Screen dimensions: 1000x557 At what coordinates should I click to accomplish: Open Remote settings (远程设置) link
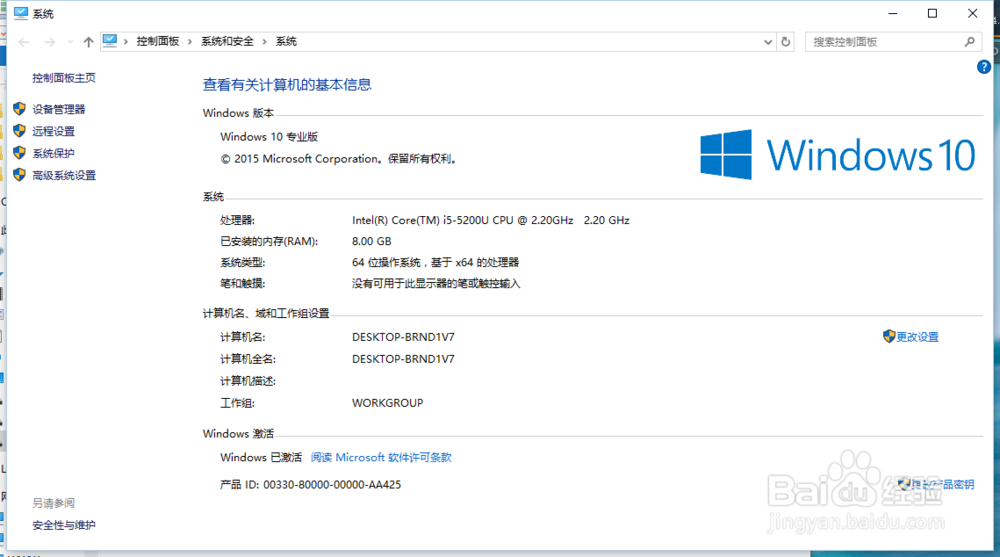54,131
